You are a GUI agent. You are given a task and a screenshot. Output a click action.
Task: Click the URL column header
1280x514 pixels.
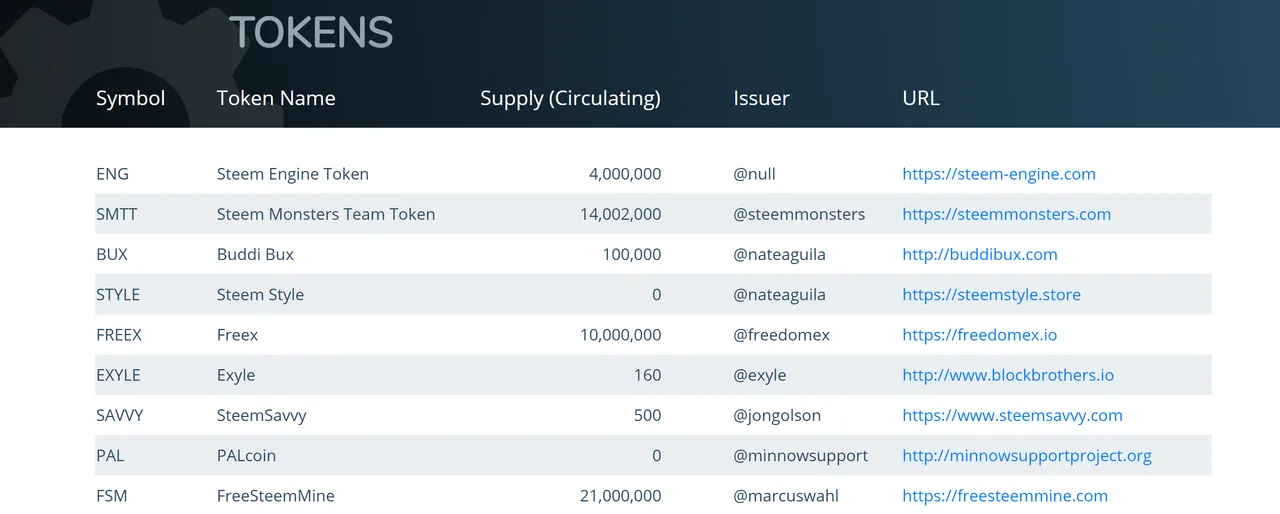(921, 98)
